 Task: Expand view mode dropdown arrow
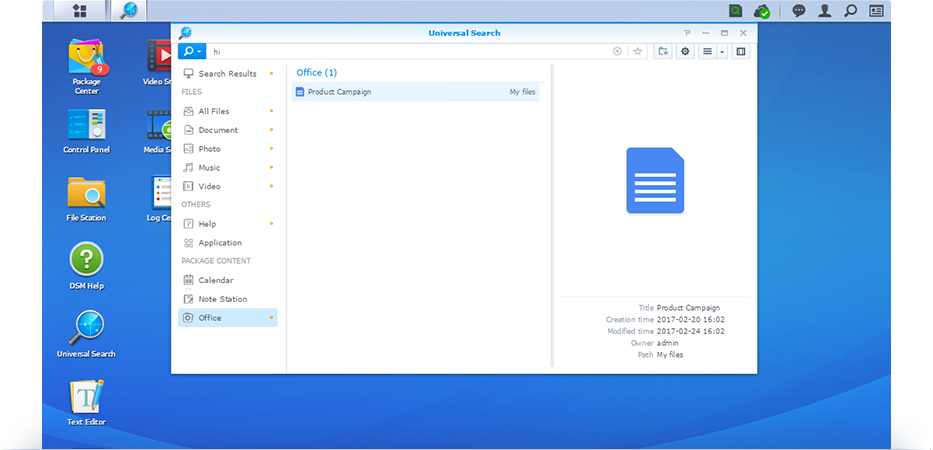click(722, 52)
